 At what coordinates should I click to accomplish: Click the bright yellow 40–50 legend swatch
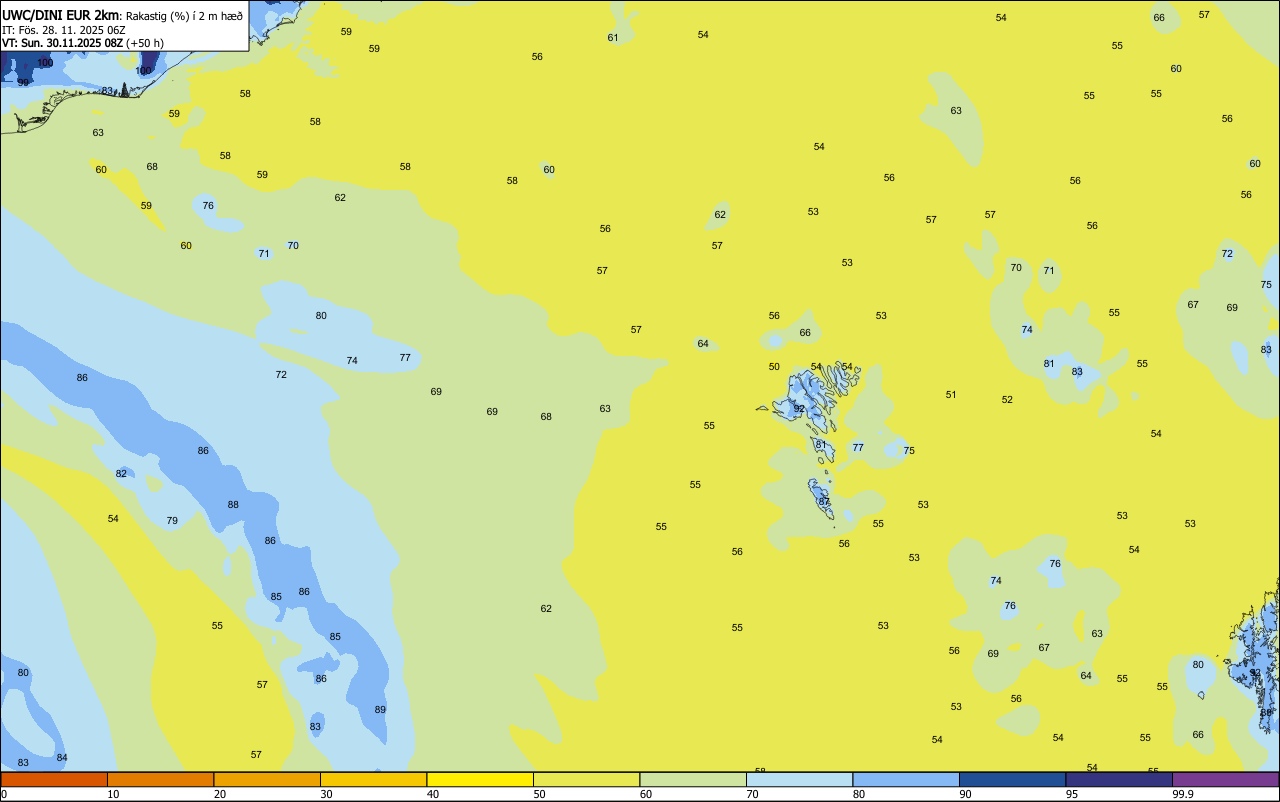pos(480,779)
